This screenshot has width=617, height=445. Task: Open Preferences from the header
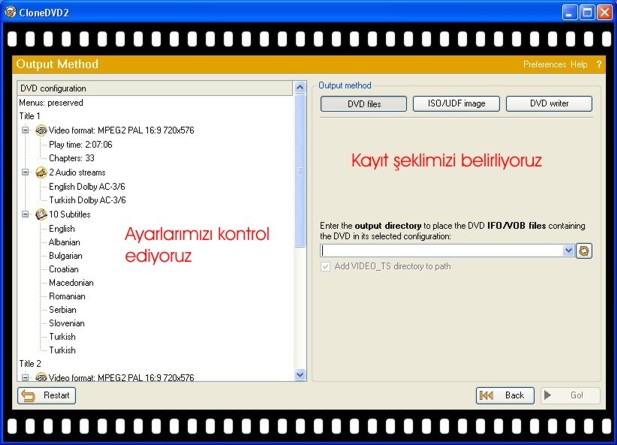tap(544, 64)
